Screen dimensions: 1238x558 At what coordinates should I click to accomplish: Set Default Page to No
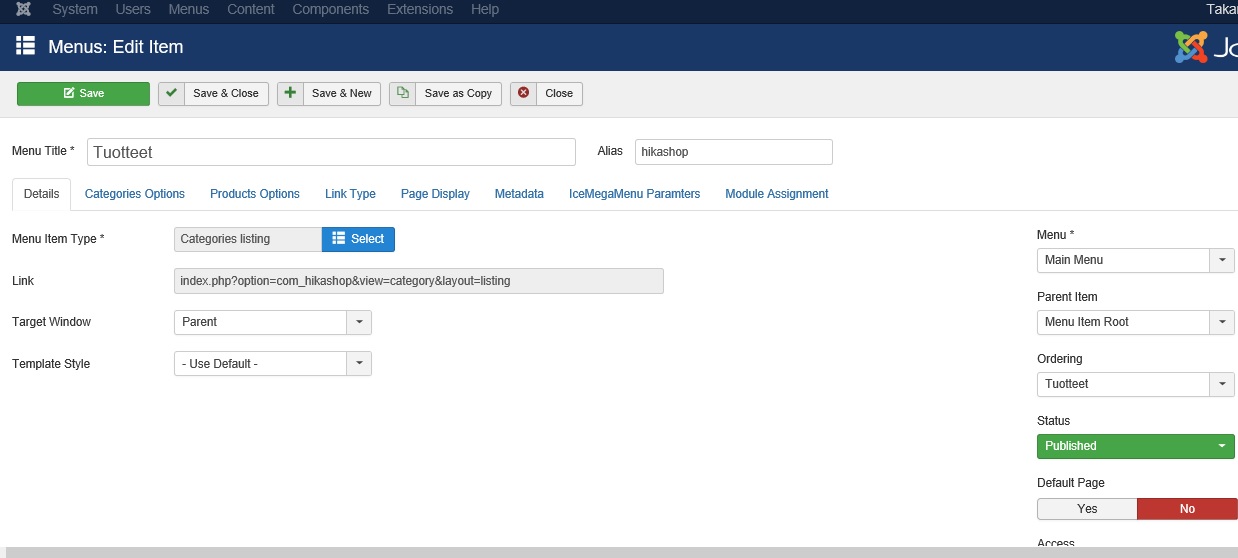pos(1187,509)
